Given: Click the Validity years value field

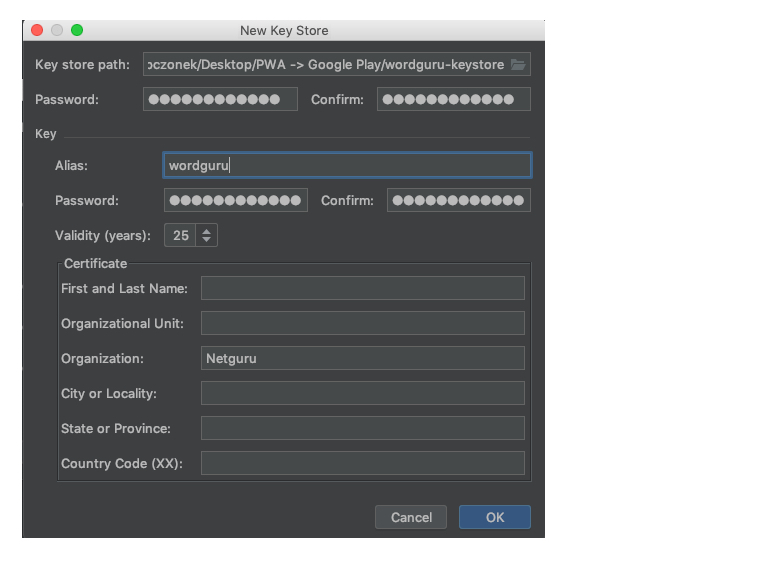Looking at the screenshot, I should coord(180,235).
